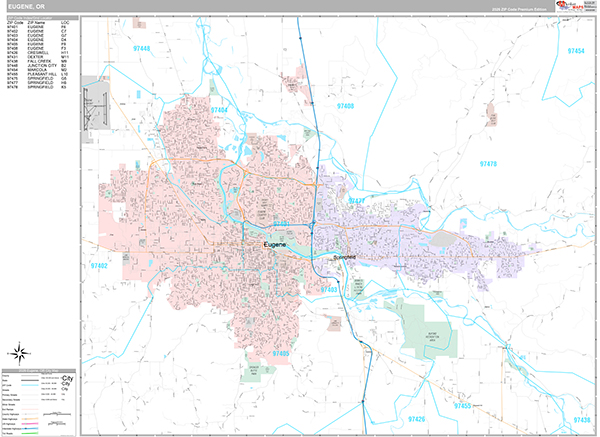Select the JUNCTION CITY row in ZIP index

[42, 63]
